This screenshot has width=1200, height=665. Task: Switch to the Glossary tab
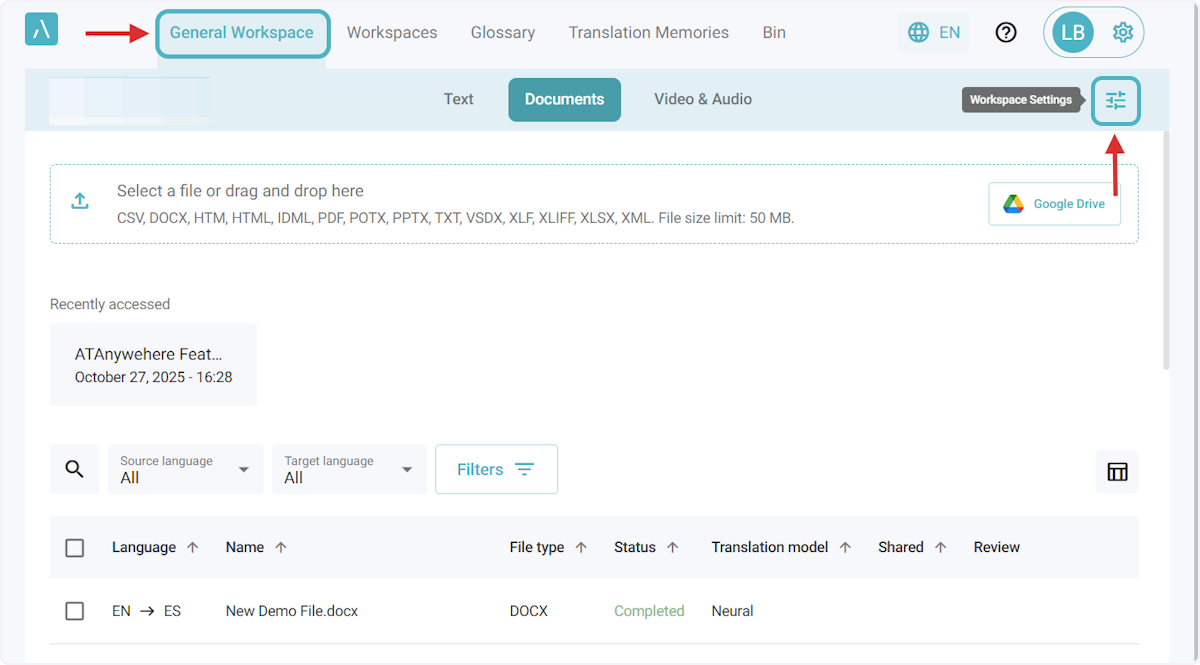coord(503,32)
